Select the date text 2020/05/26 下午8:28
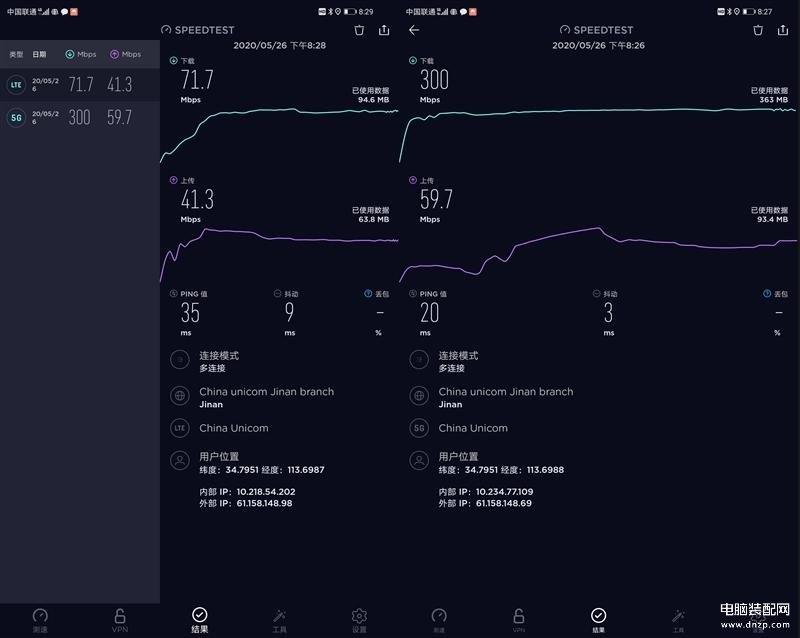 point(280,45)
